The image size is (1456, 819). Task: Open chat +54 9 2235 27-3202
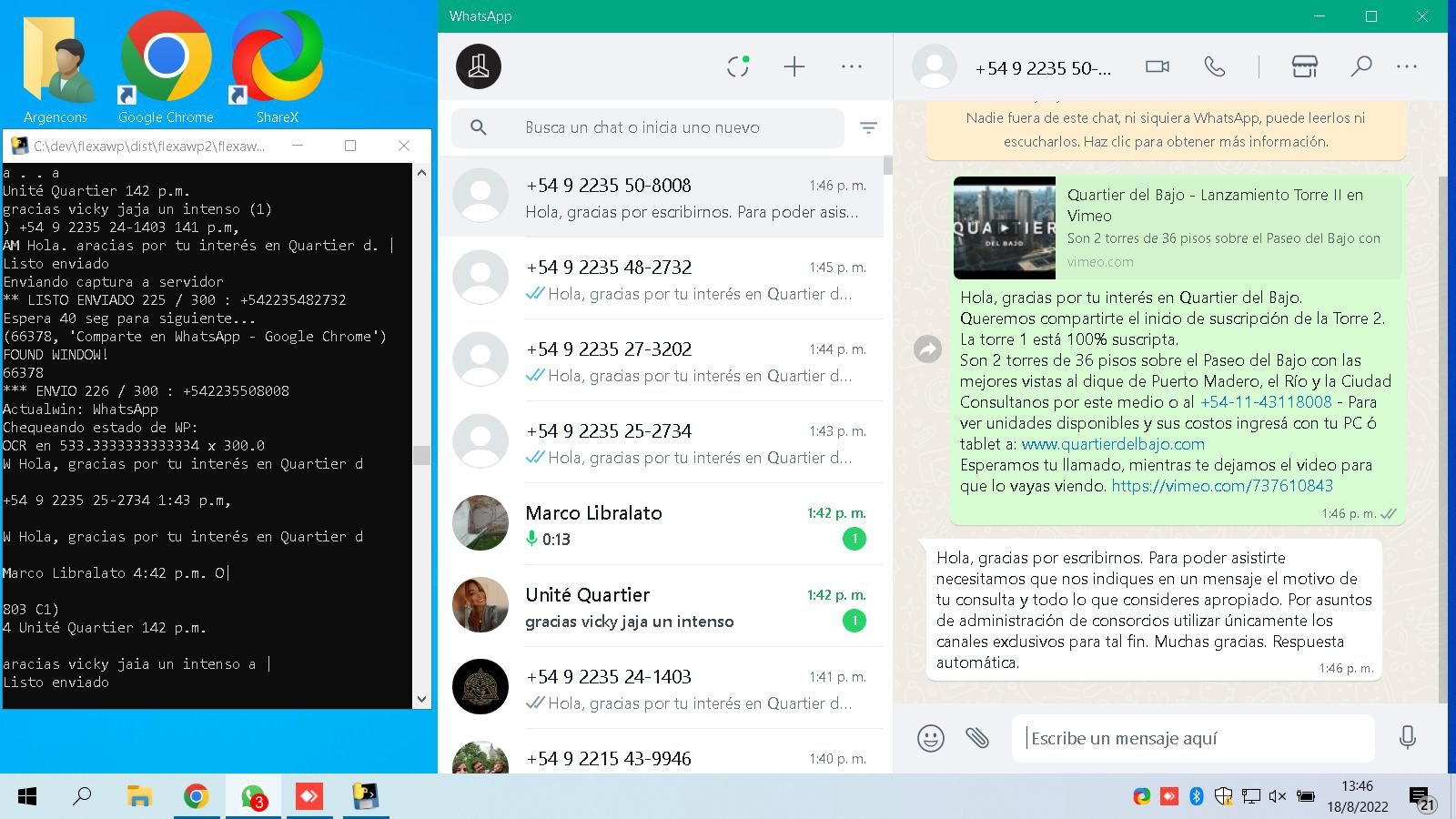click(661, 361)
